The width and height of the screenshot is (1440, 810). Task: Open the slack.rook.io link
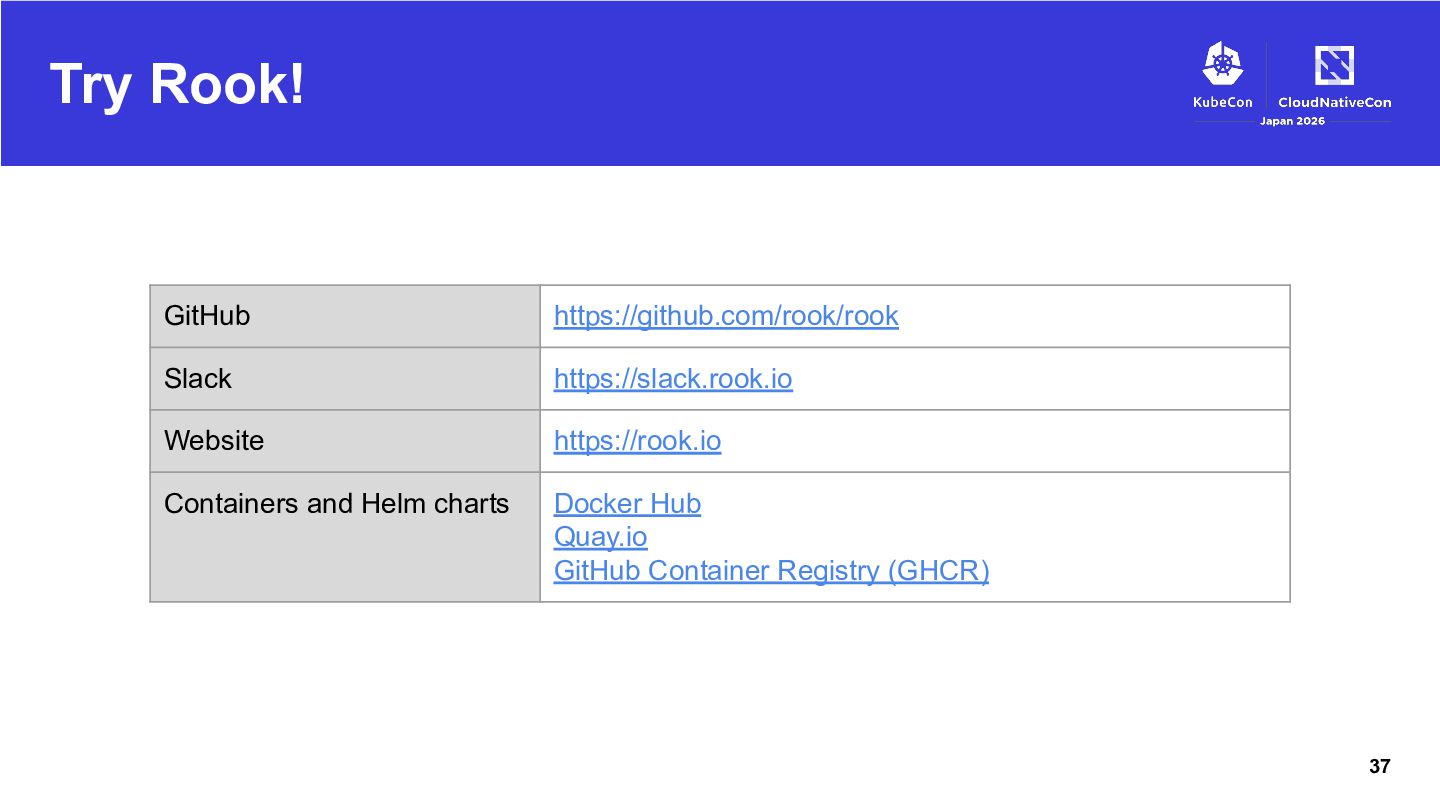[x=673, y=379]
